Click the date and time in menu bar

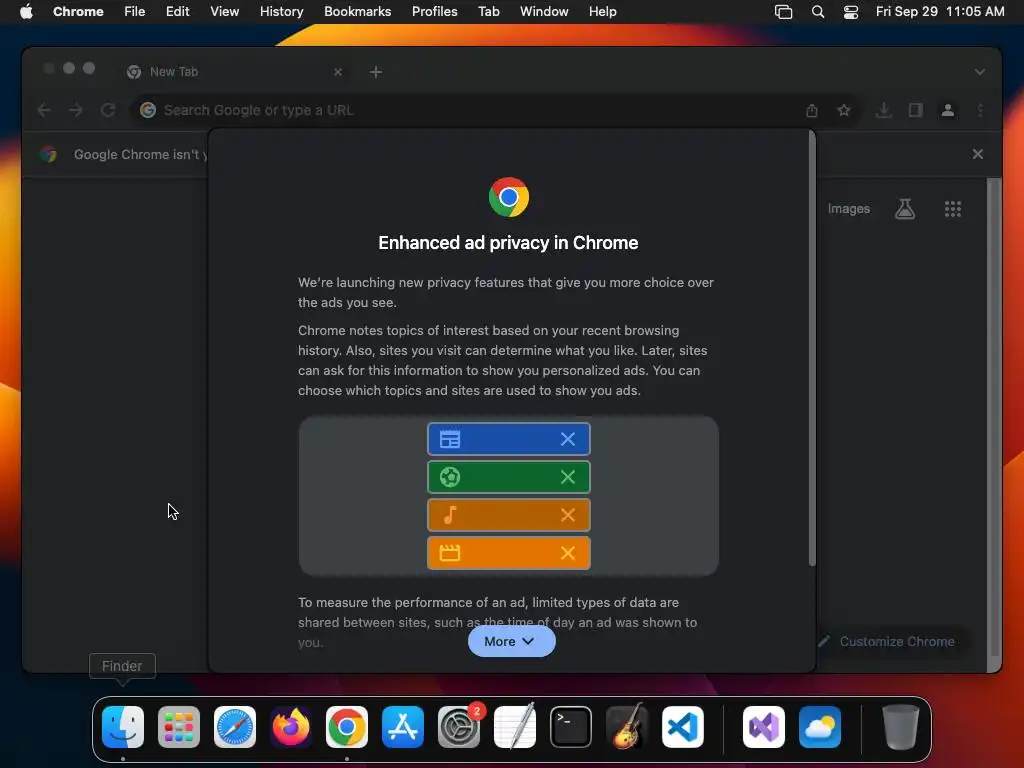940,11
